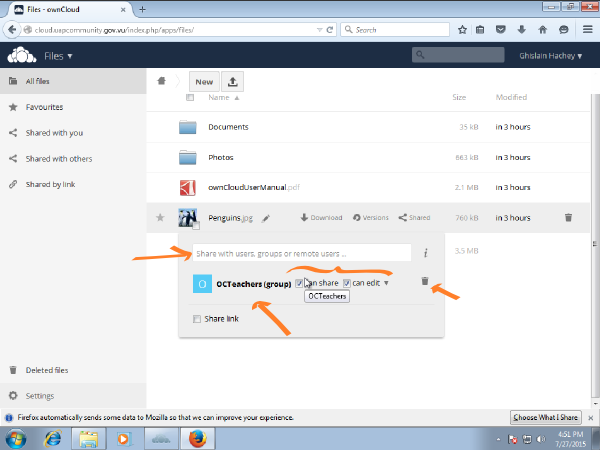This screenshot has height=450, width=600.
Task: Launch Internet Explorer from taskbar
Action: click(54, 439)
